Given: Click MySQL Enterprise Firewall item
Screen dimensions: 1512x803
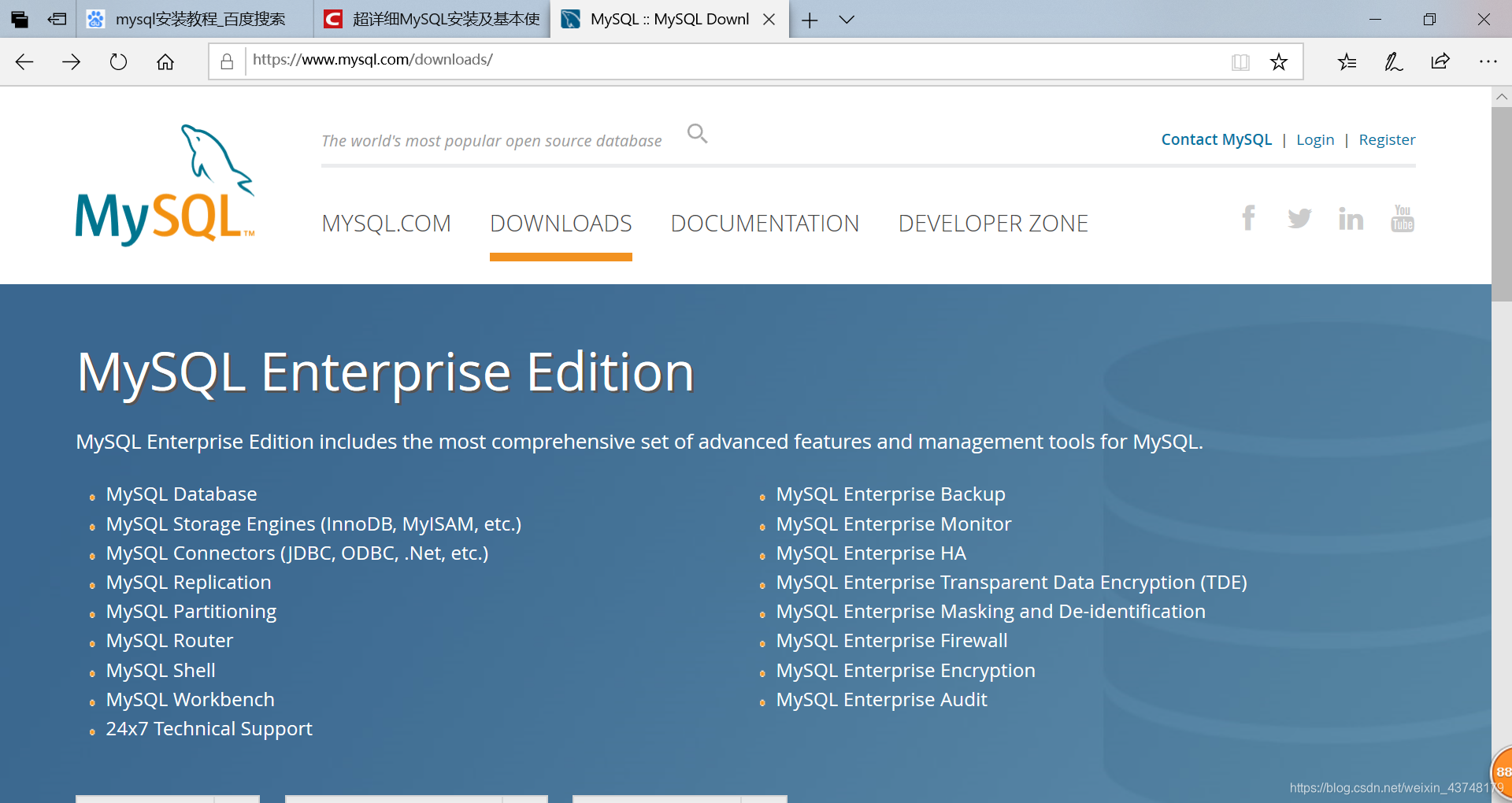Looking at the screenshot, I should click(x=891, y=641).
